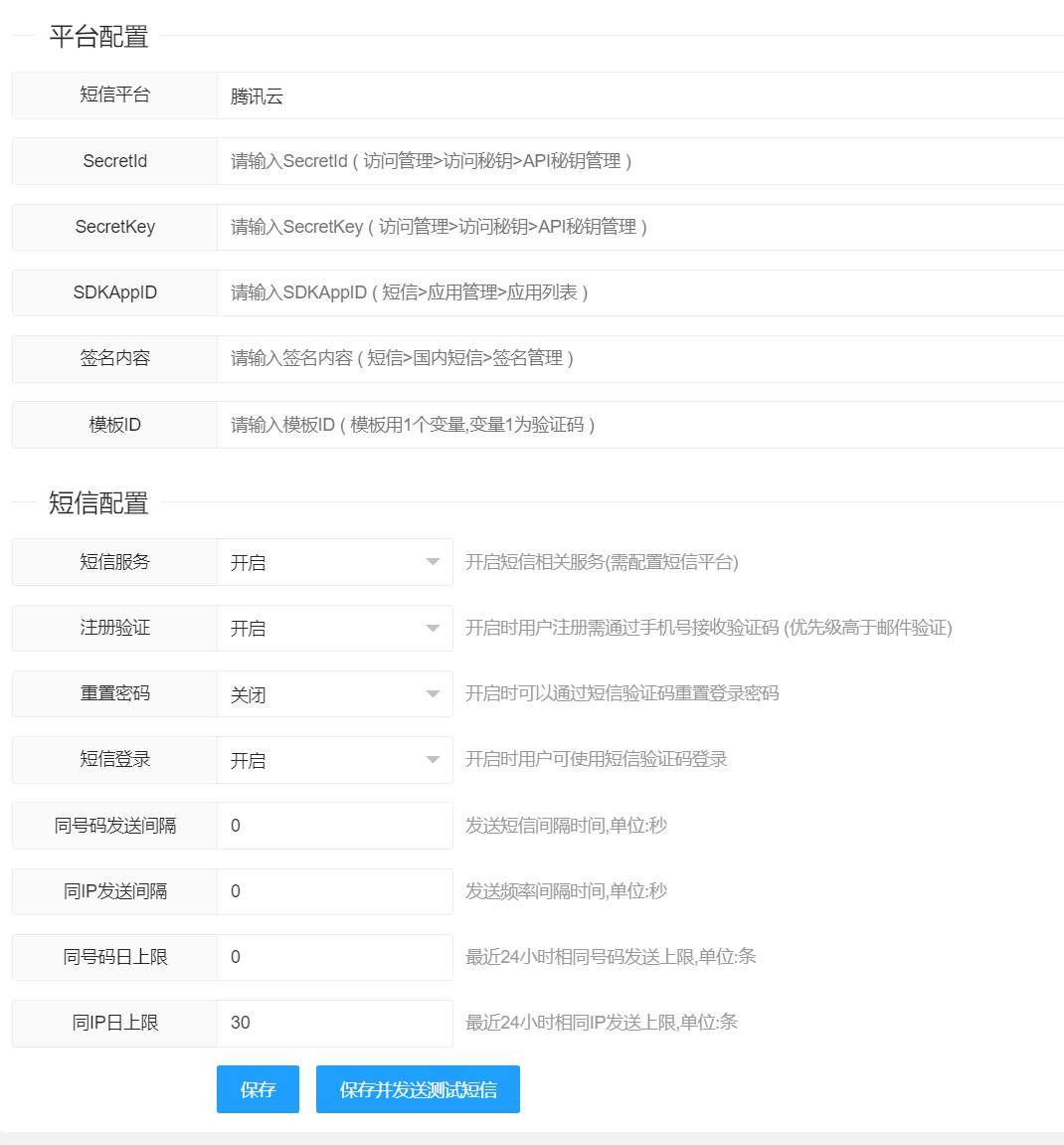The image size is (1064, 1145).
Task: Click the 注册验证 triangle arrow icon
Action: [433, 629]
